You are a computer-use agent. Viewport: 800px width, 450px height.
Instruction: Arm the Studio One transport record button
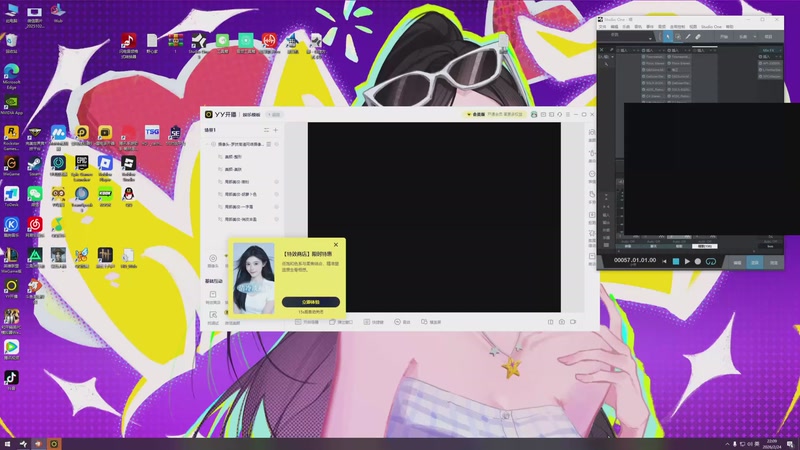point(698,261)
